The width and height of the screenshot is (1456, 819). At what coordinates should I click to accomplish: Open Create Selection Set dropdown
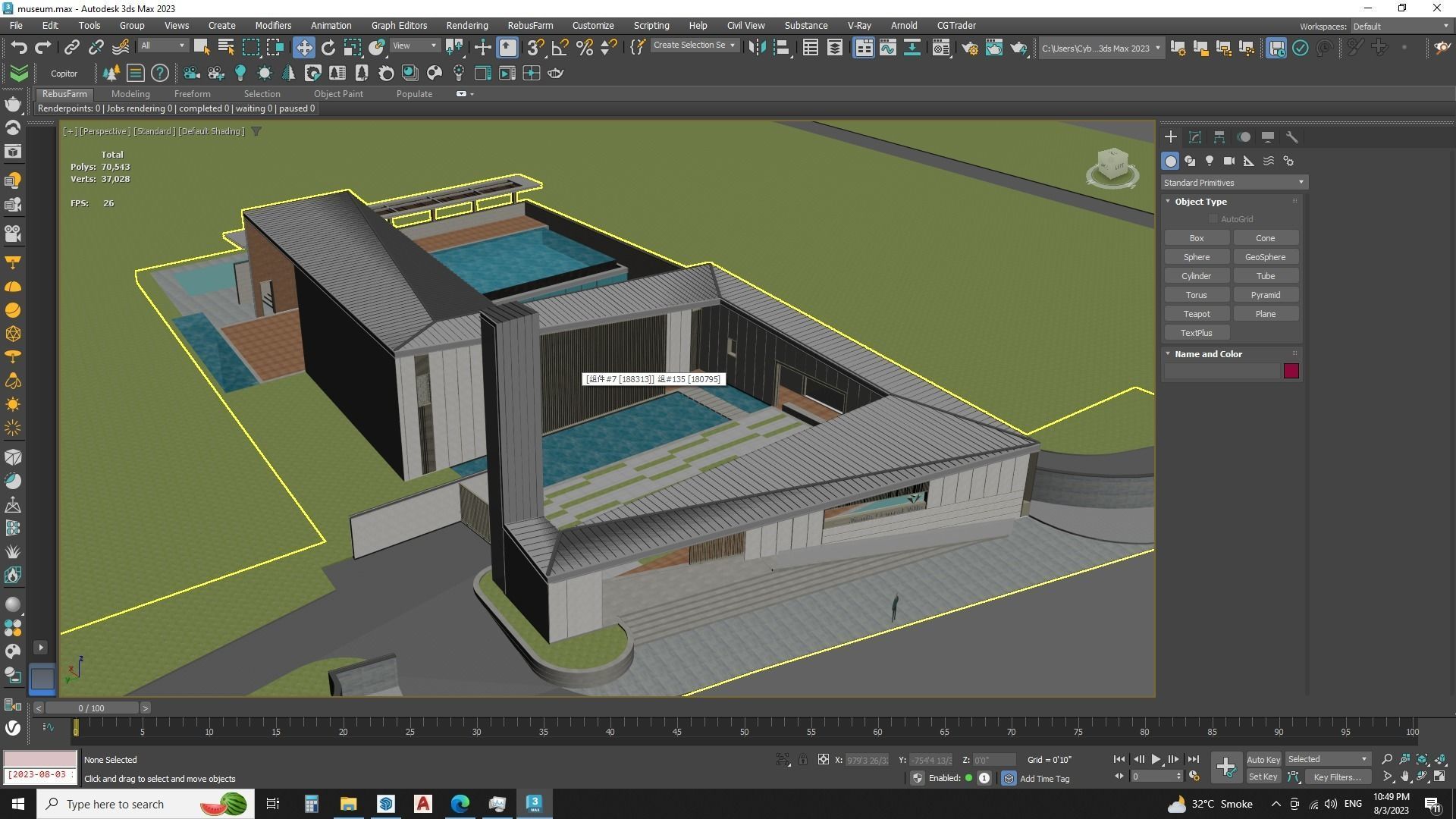tap(694, 45)
